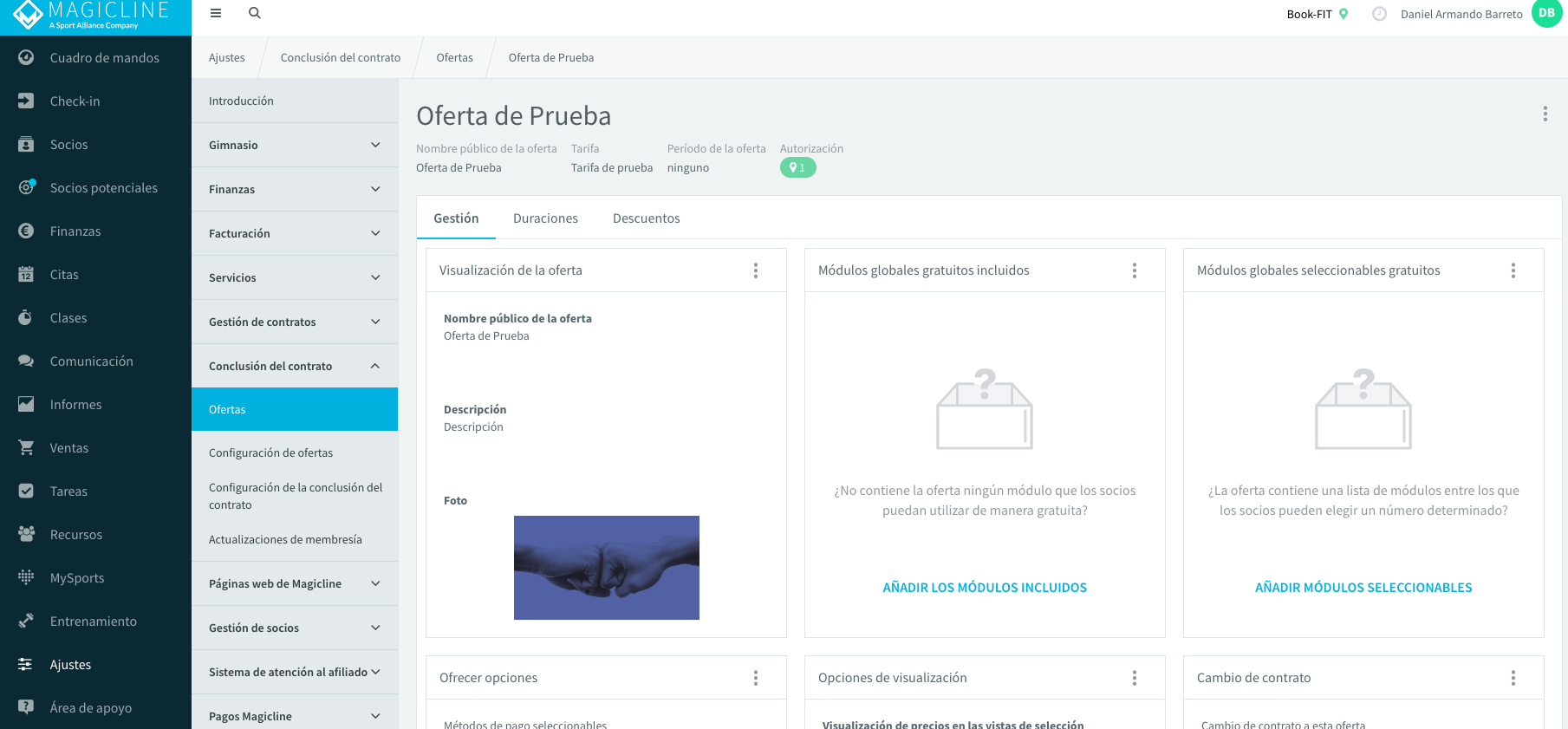Open the Clases sidebar icon

click(26, 317)
